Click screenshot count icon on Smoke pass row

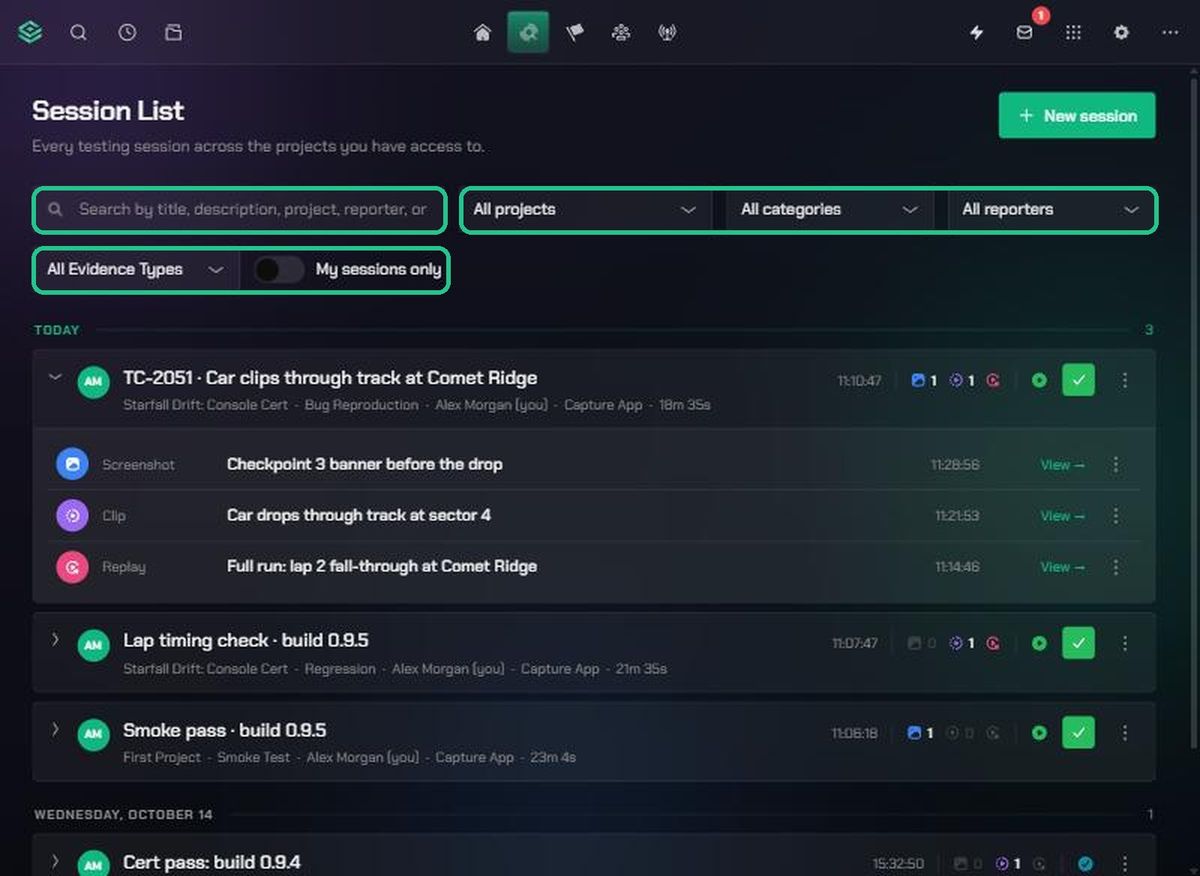(914, 733)
